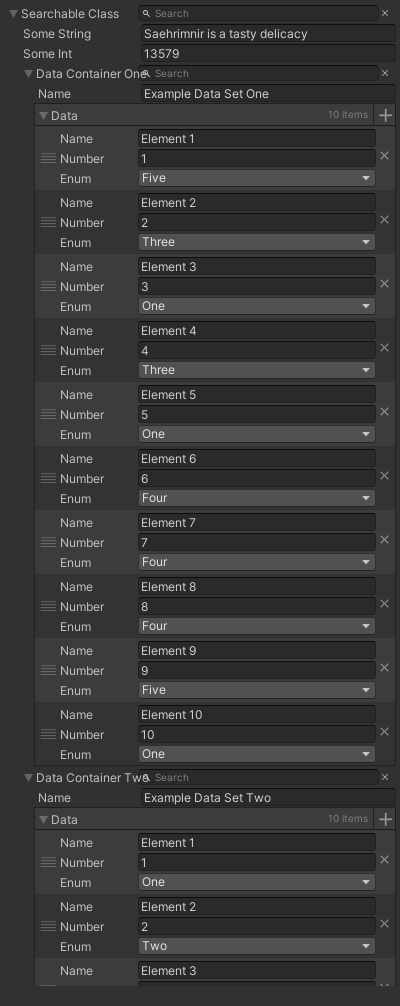Clear the Searchable Class search field

point(385,13)
